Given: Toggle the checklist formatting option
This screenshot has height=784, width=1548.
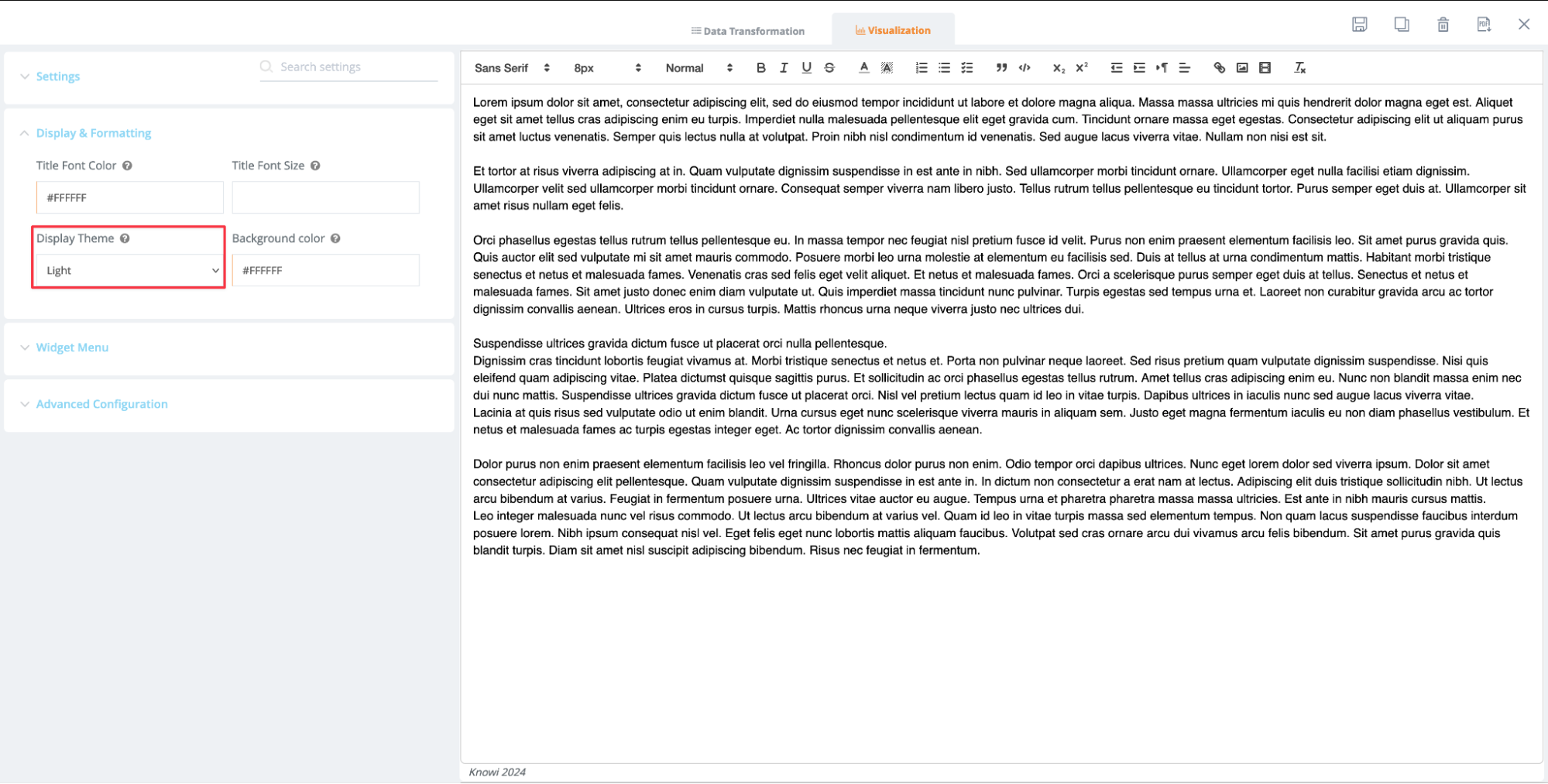Looking at the screenshot, I should click(x=966, y=68).
